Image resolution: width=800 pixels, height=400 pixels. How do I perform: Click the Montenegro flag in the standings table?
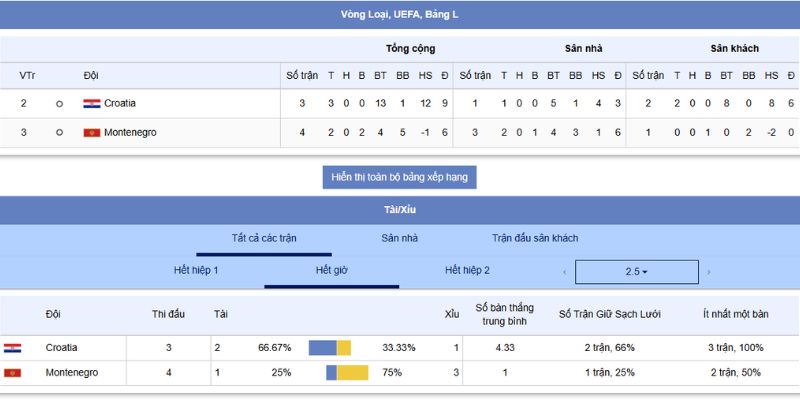91,132
